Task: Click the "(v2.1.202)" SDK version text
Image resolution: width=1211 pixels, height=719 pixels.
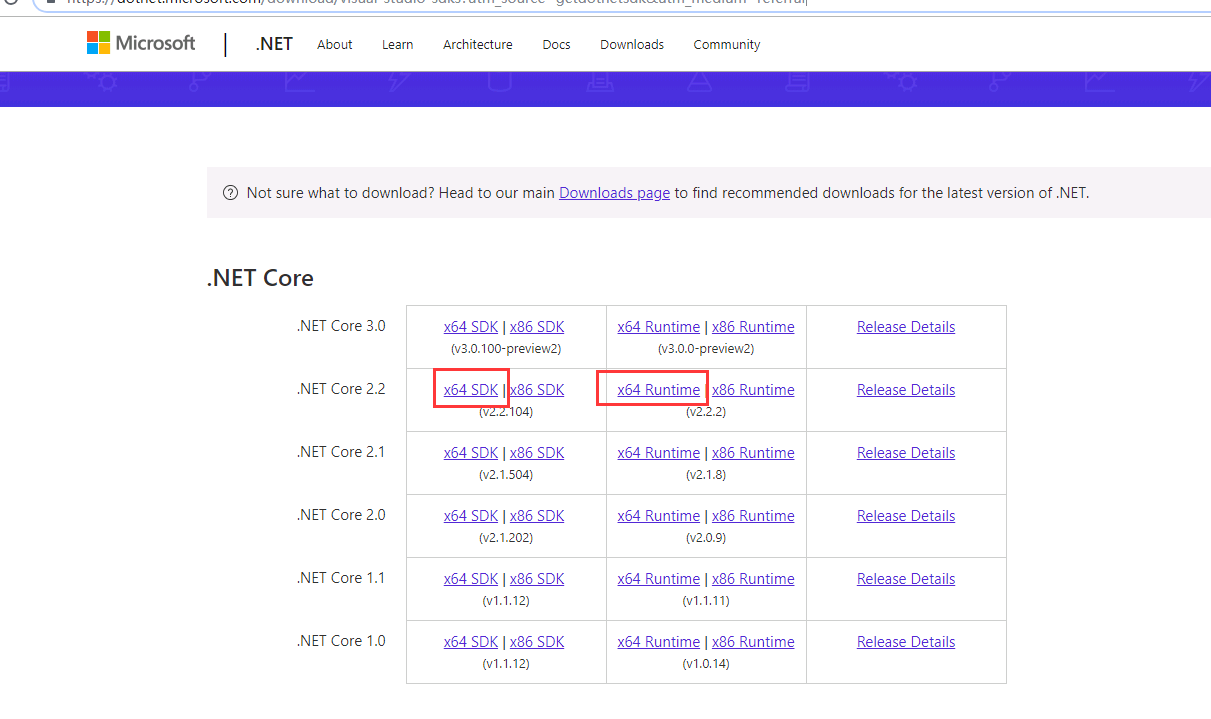Action: (x=506, y=538)
